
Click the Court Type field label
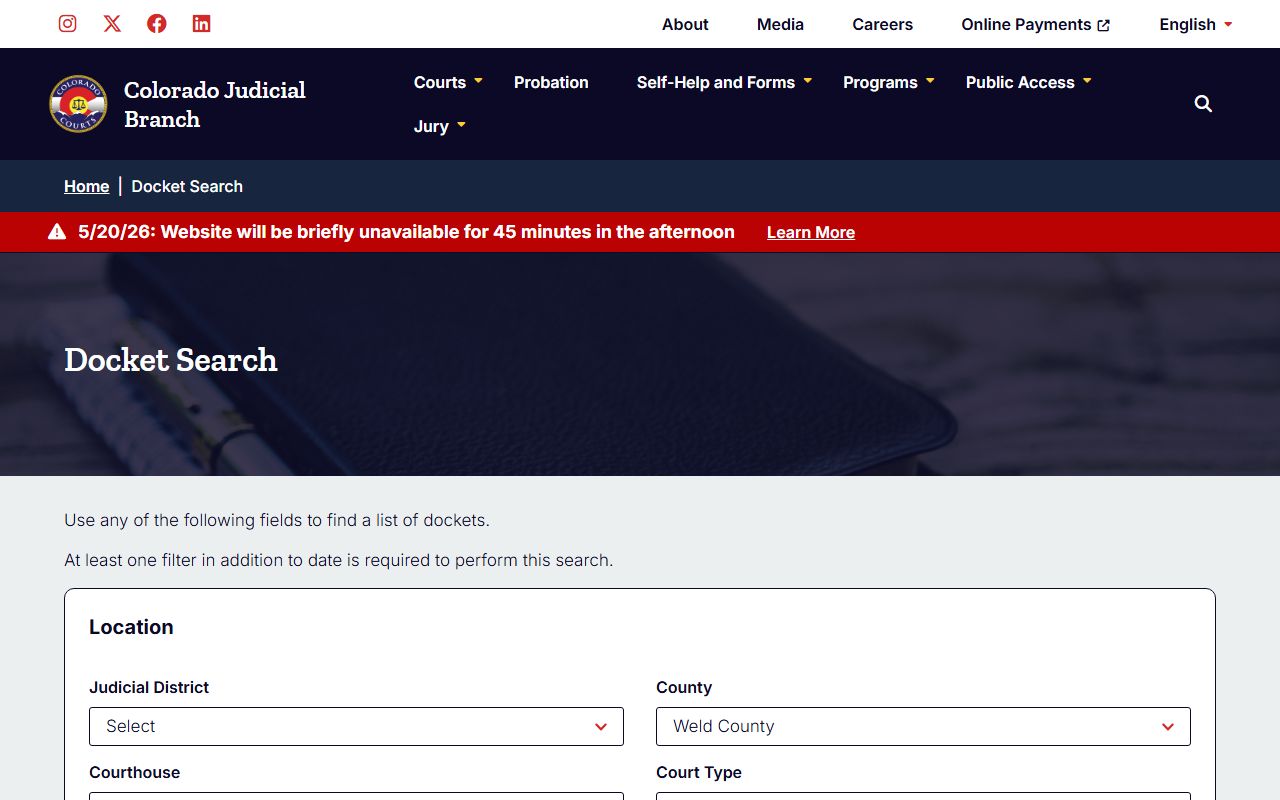699,772
